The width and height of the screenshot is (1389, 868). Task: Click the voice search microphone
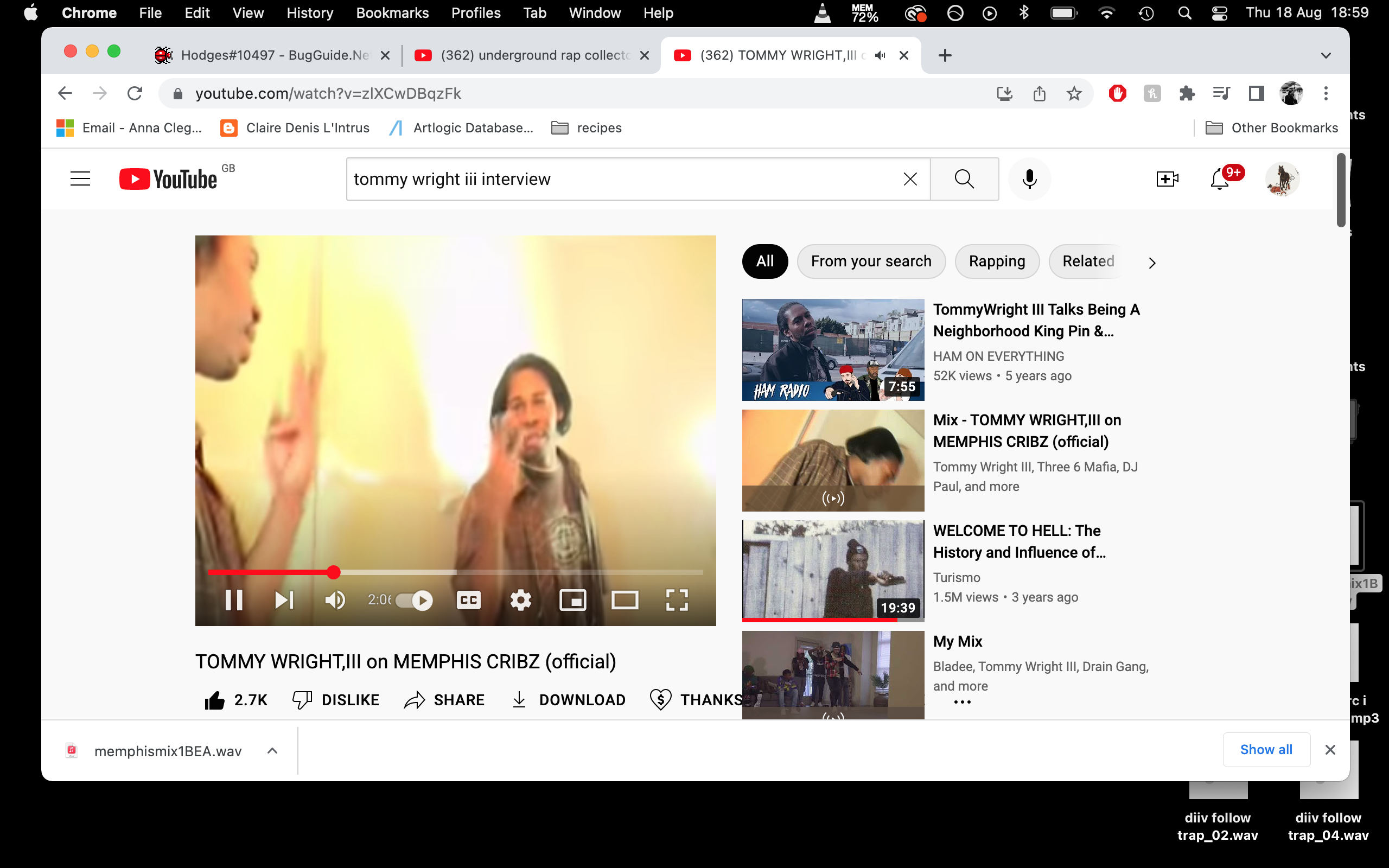pos(1030,179)
